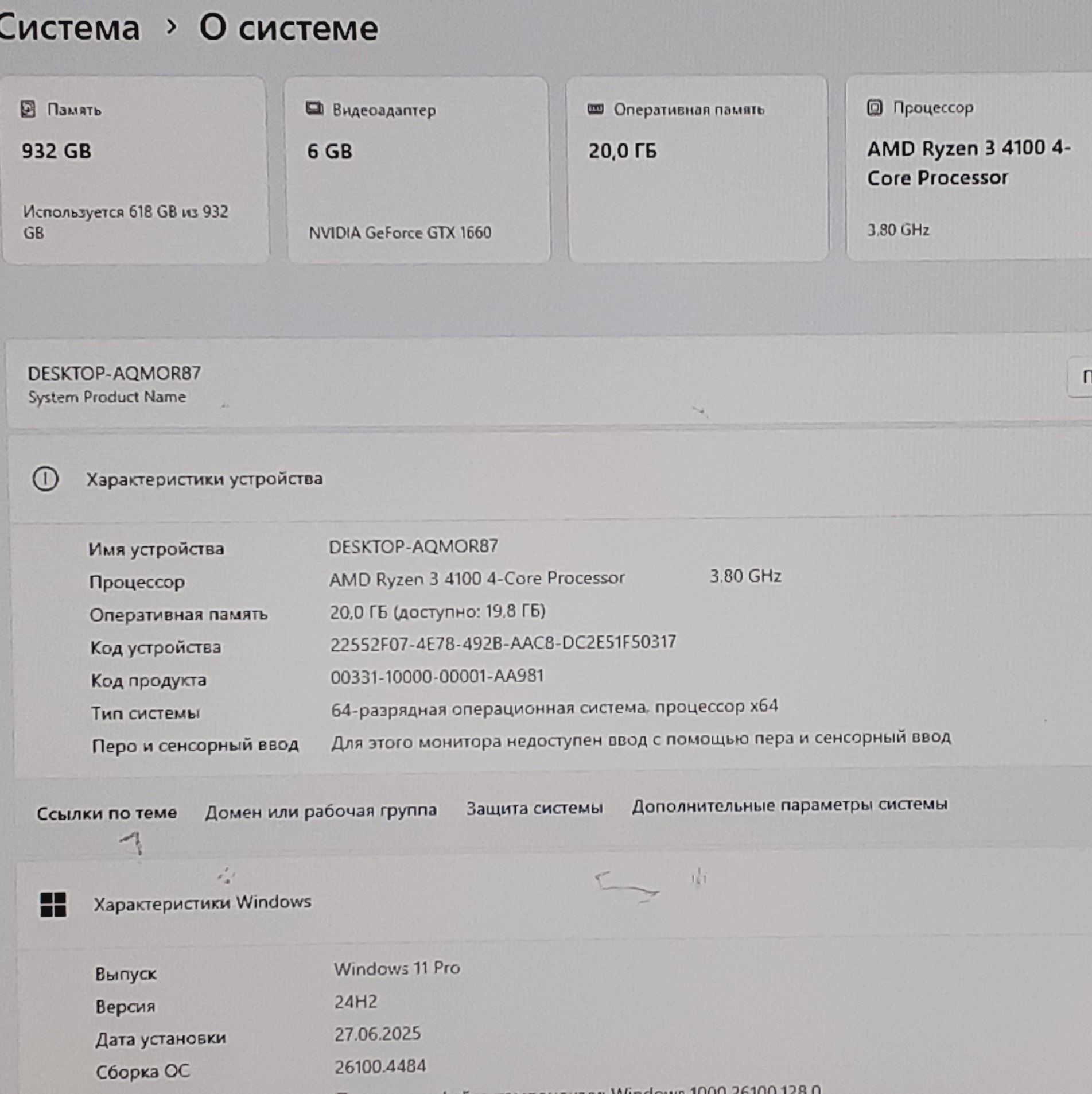Open the Память 932 GB card
Viewport: 1092px width, 1094px height.
pyautogui.click(x=135, y=170)
